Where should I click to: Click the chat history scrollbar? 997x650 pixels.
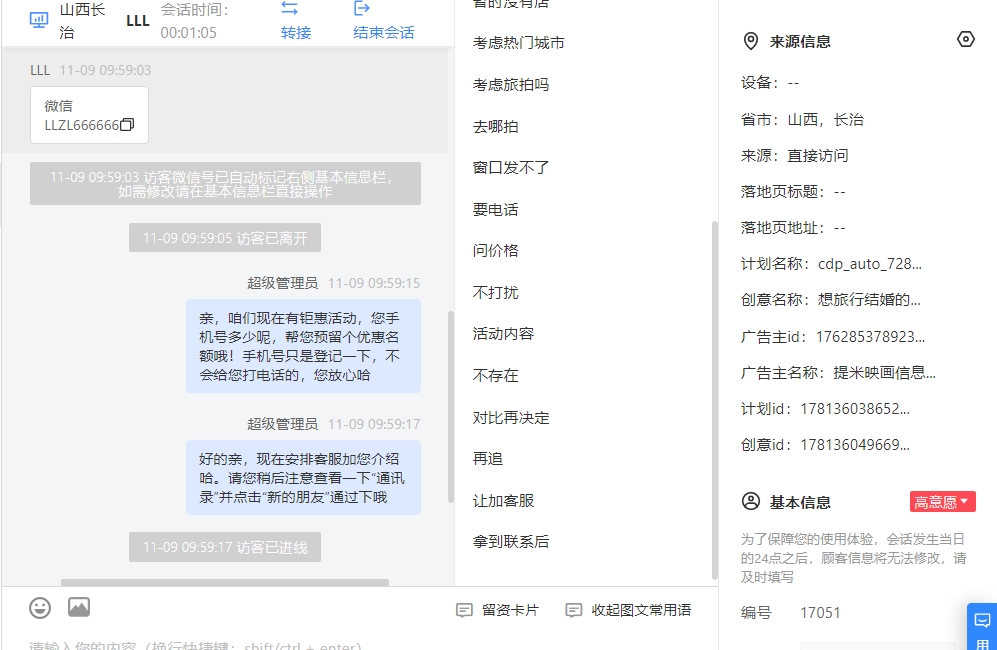(x=451, y=407)
